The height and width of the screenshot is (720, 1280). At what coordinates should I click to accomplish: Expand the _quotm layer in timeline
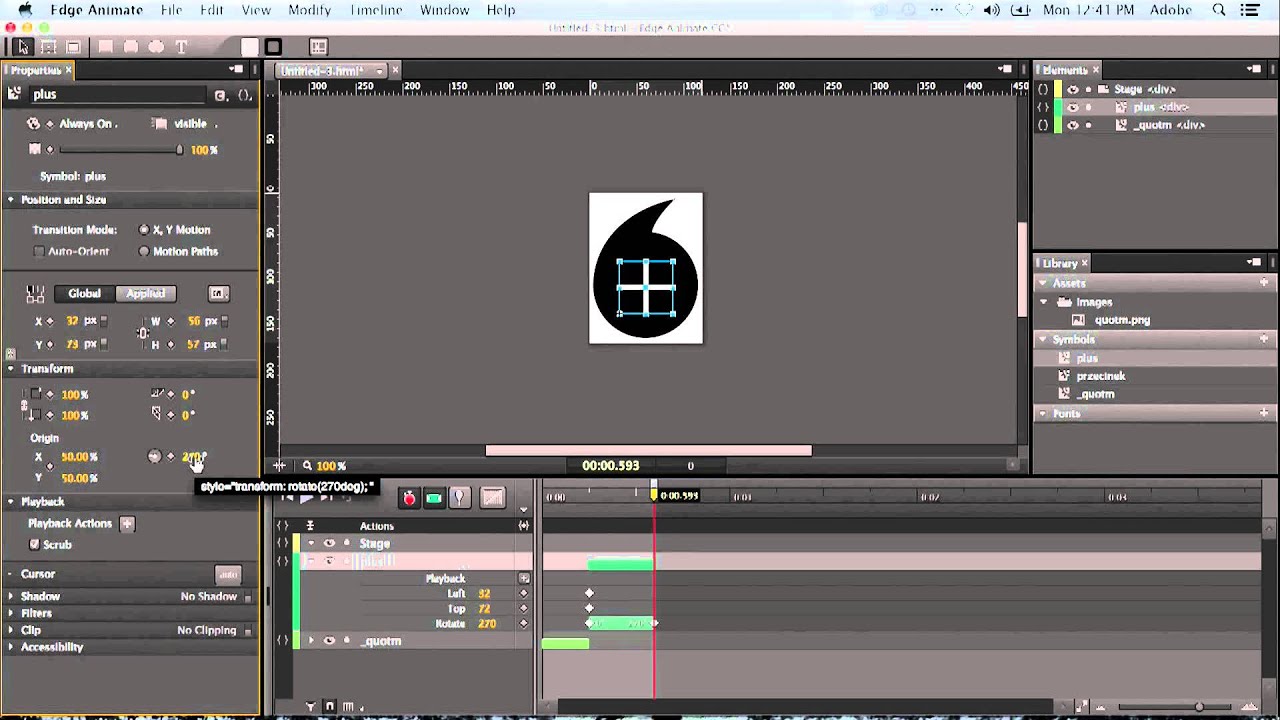[x=311, y=641]
